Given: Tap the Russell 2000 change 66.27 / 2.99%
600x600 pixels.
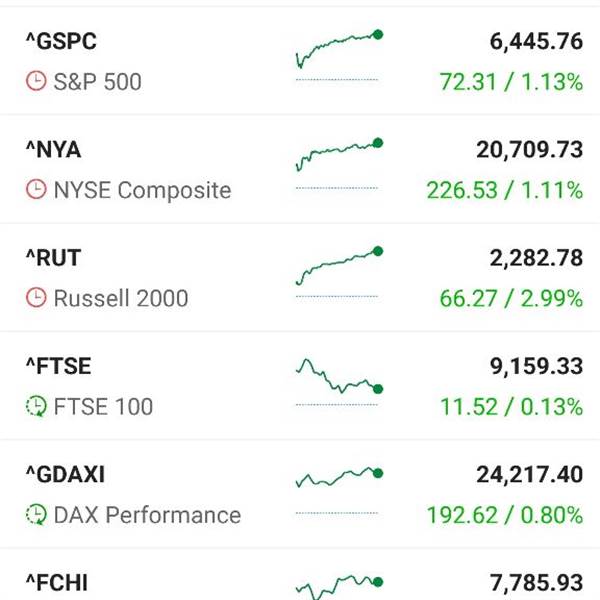Looking at the screenshot, I should [x=511, y=298].
